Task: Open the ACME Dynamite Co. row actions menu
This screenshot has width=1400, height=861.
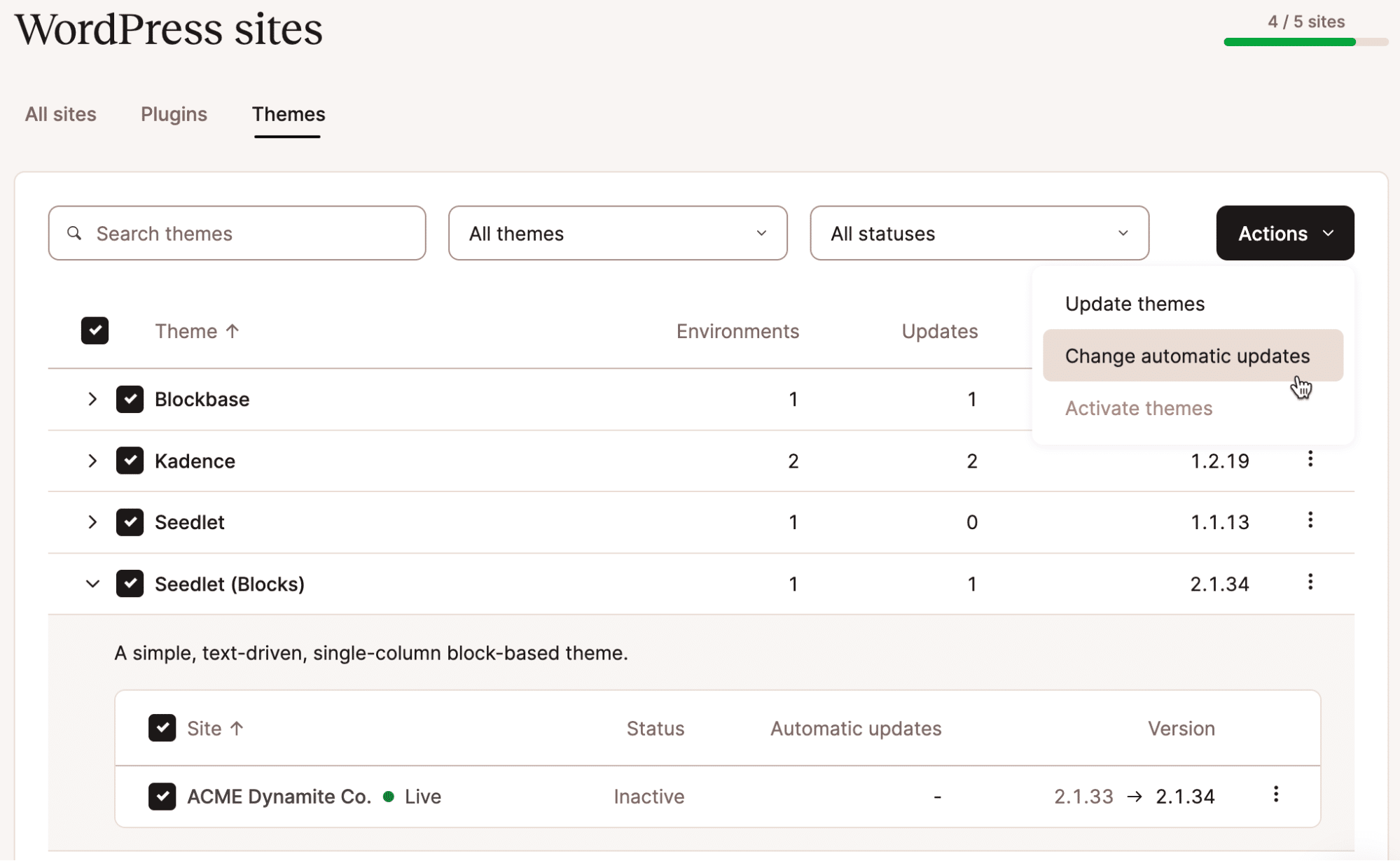Action: (x=1276, y=795)
